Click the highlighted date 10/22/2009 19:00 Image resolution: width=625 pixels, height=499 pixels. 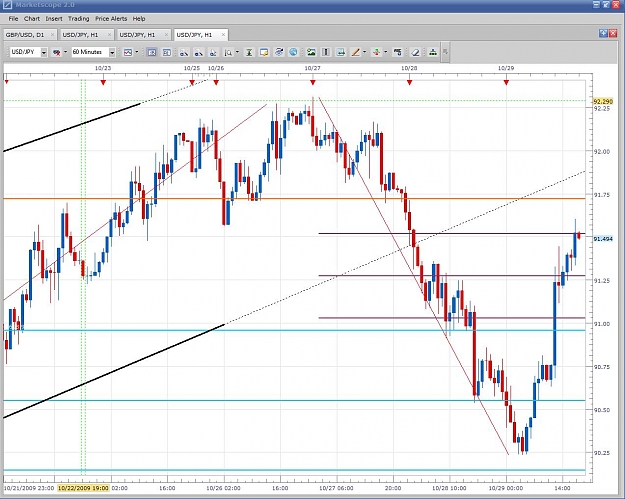pyautogui.click(x=83, y=488)
